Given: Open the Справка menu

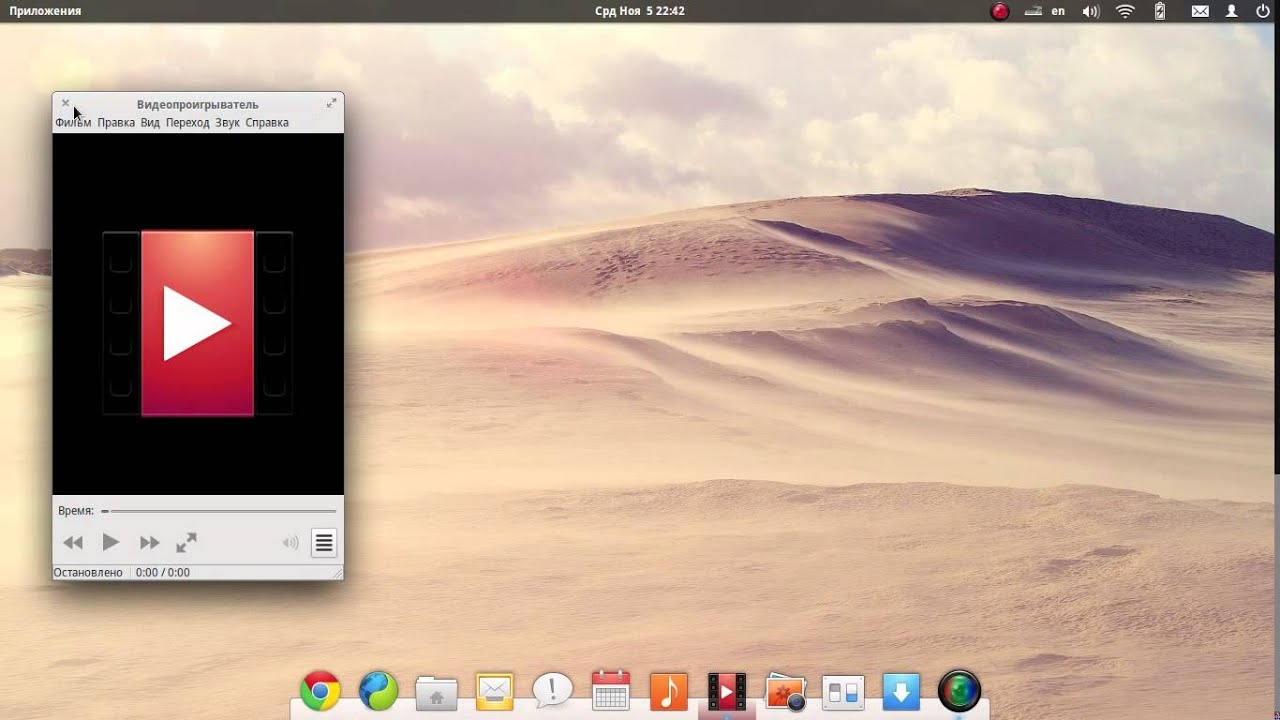Looking at the screenshot, I should click(x=267, y=123).
